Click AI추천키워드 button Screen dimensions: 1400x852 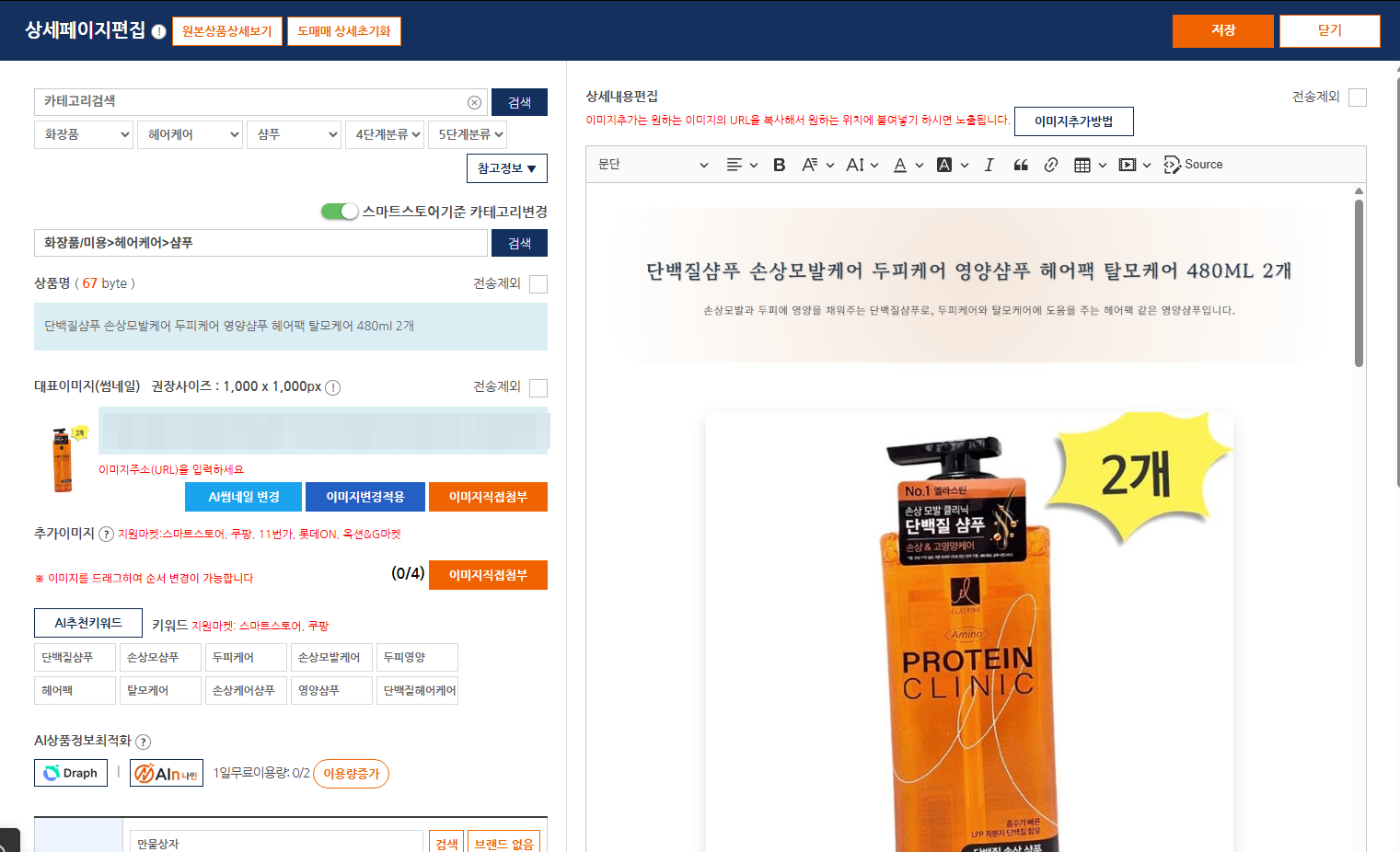pyautogui.click(x=88, y=623)
